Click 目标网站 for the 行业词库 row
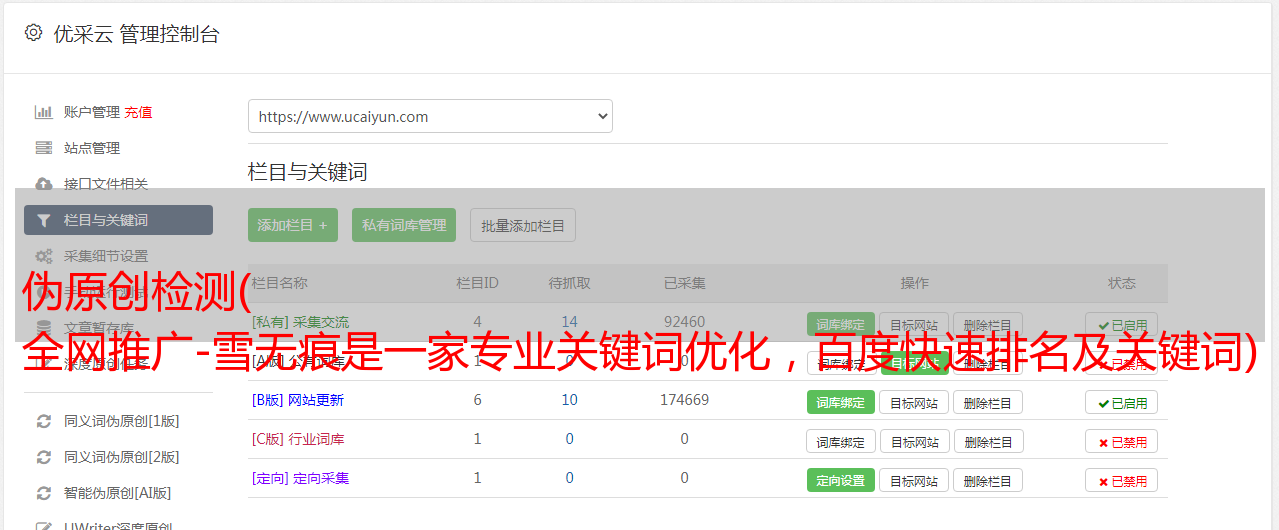 914,441
